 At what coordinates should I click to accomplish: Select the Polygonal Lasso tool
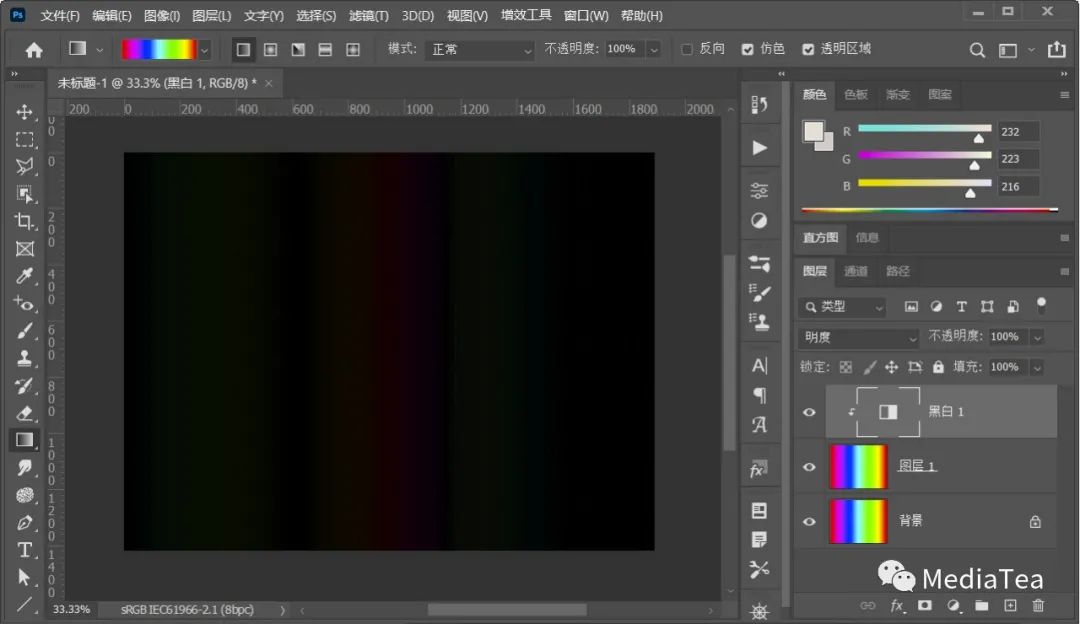(25, 167)
